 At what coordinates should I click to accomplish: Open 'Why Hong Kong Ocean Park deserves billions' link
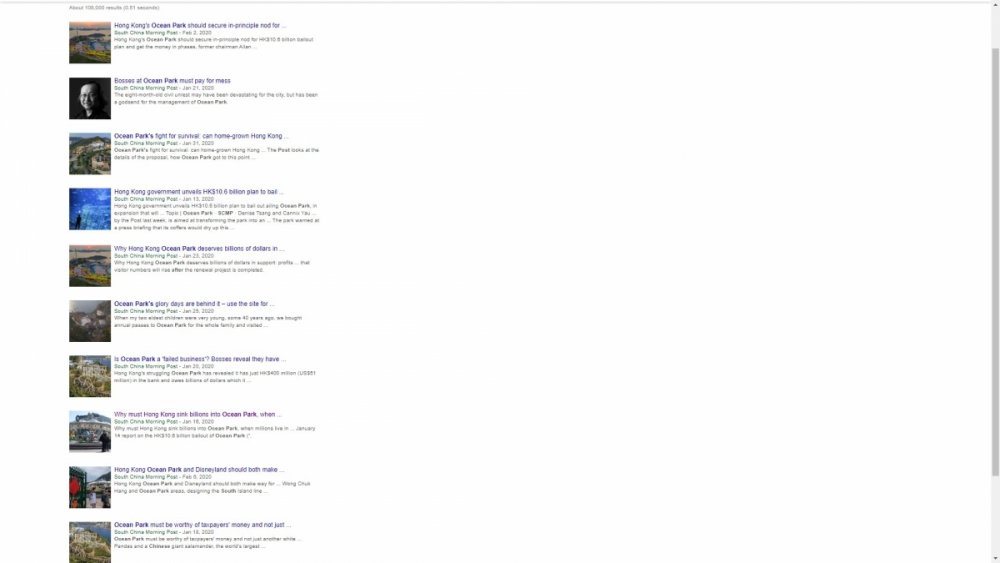click(x=199, y=248)
